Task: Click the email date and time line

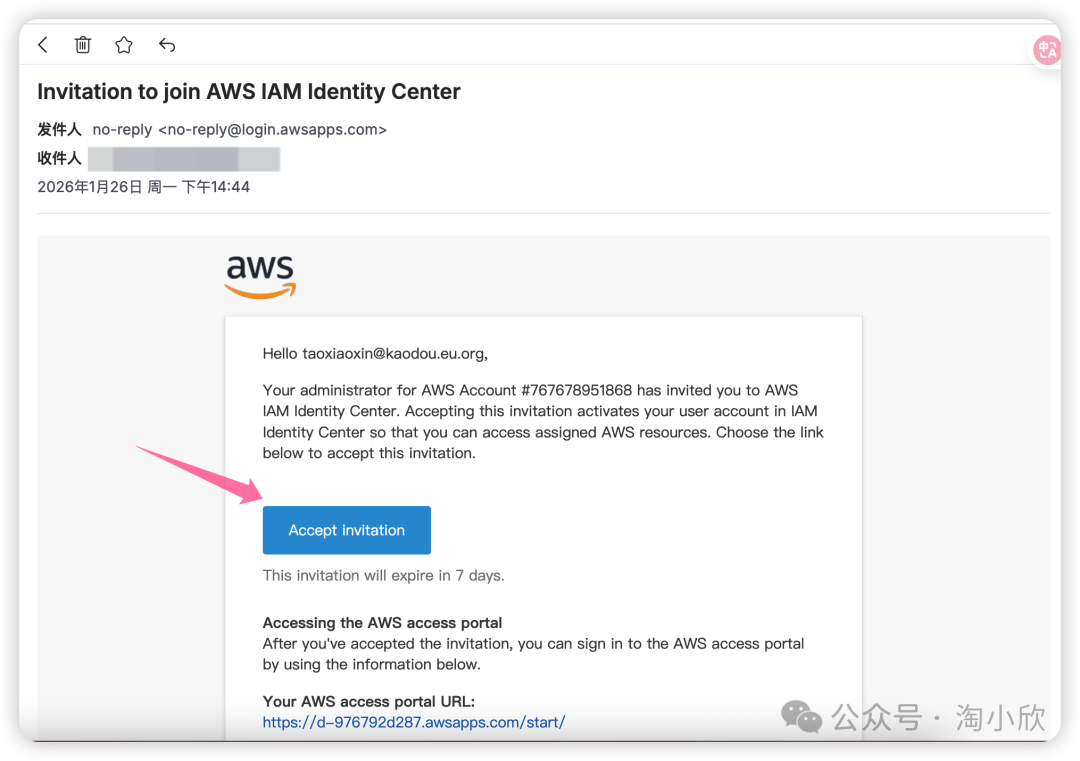Action: (x=144, y=187)
